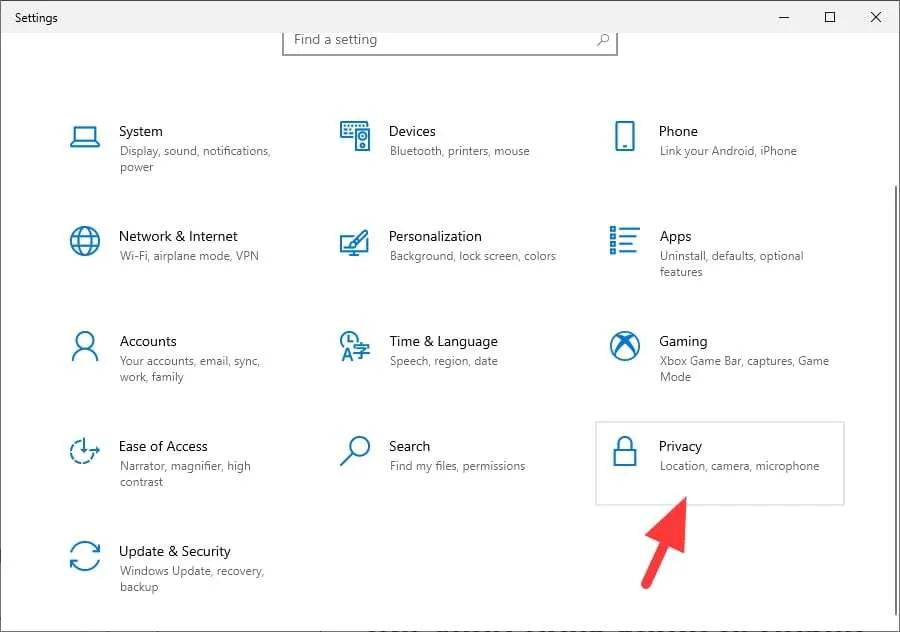Open the Accounts heading
The height and width of the screenshot is (632, 900).
(x=148, y=342)
